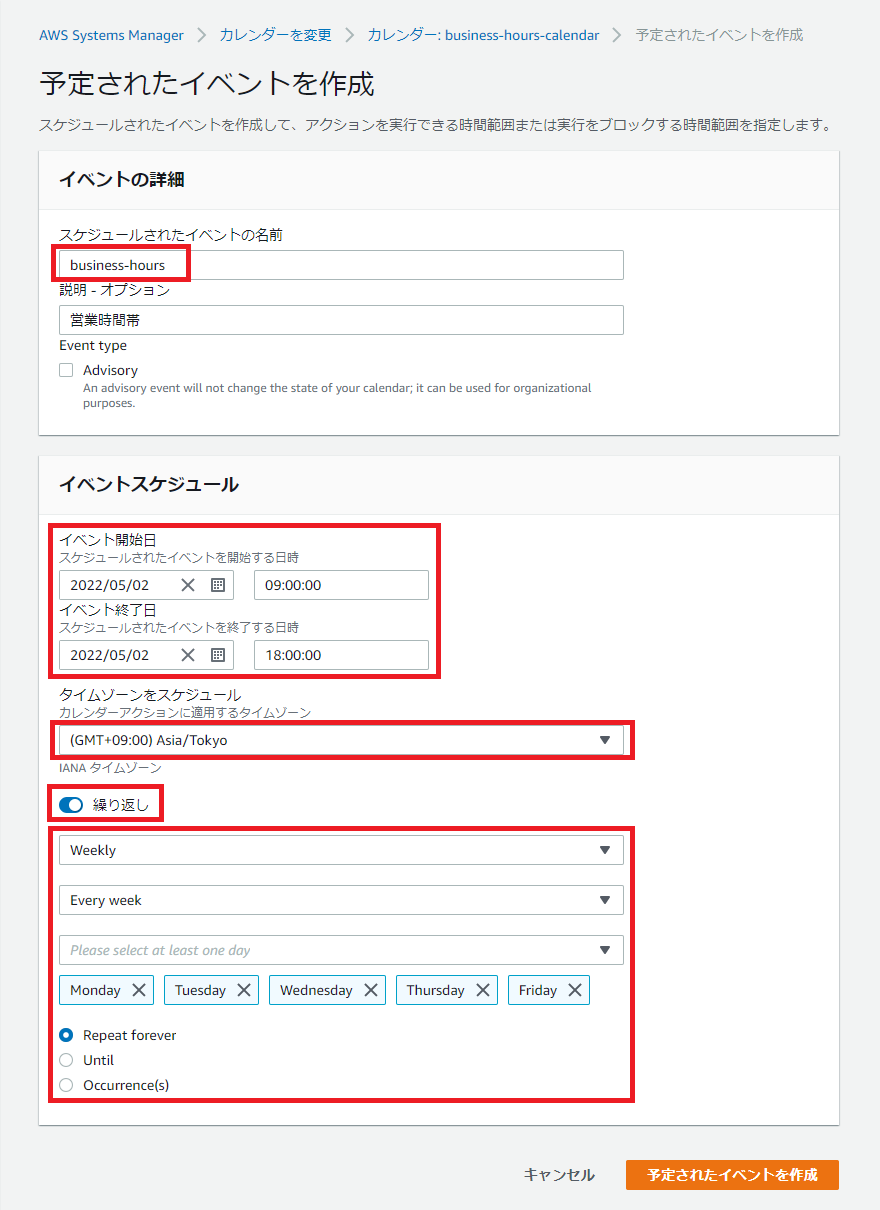
Task: Remove the Friday day tag
Action: pyautogui.click(x=575, y=990)
